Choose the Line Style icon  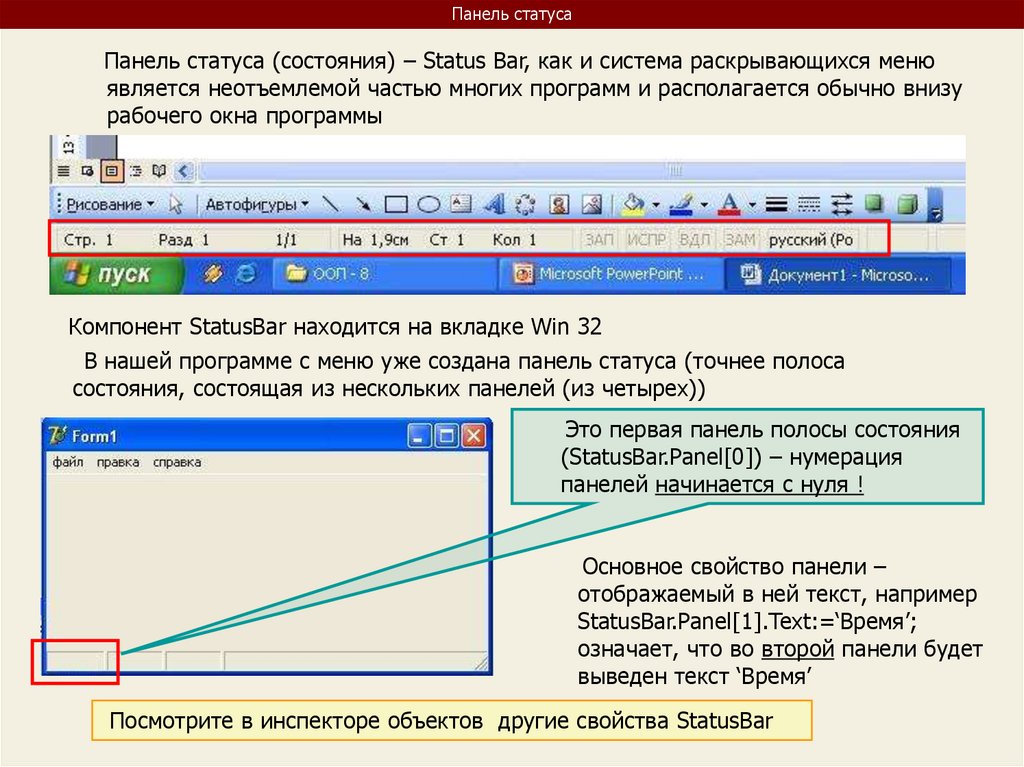[x=776, y=205]
